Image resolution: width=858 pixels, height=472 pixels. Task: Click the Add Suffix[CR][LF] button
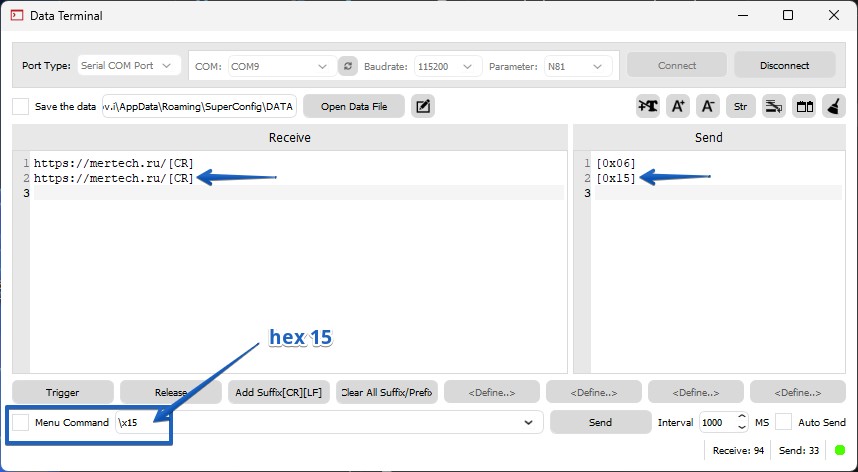[x=280, y=392]
